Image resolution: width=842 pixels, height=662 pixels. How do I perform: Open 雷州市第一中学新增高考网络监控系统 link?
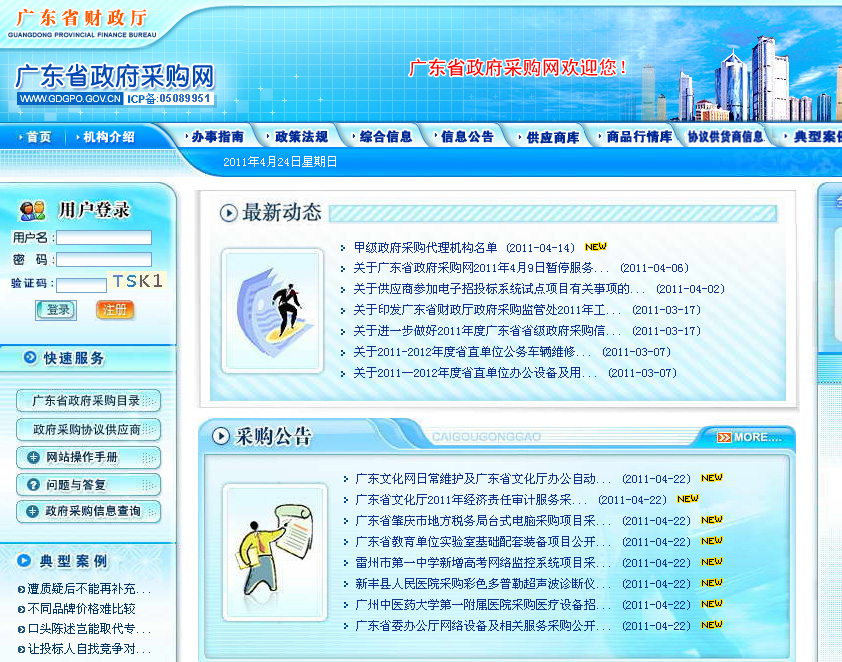[483, 563]
